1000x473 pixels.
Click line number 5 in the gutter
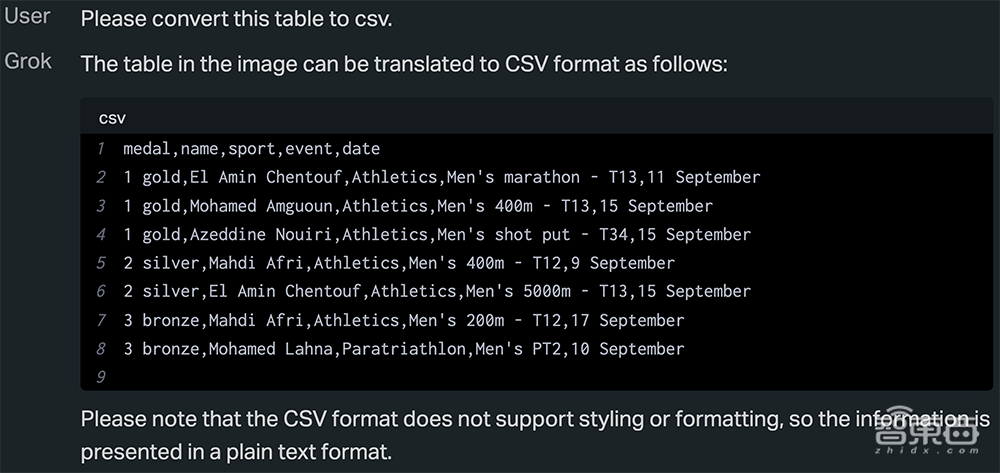click(101, 263)
